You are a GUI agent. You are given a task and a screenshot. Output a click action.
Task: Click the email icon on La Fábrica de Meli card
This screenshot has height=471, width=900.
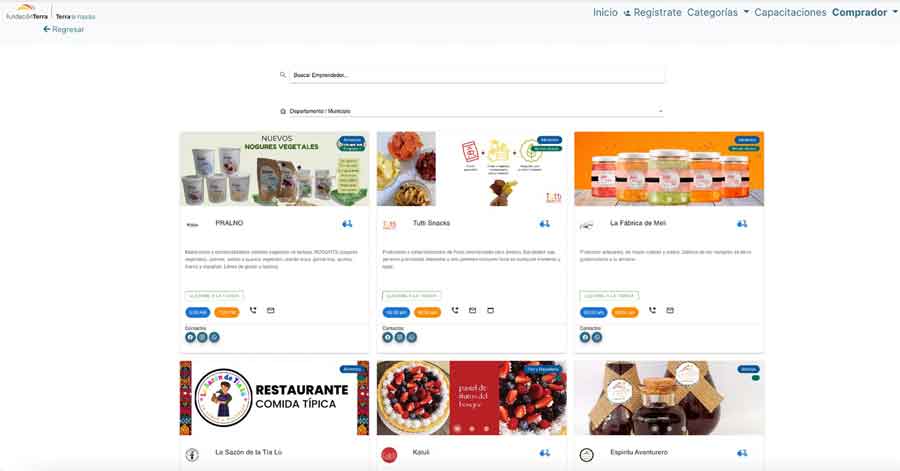point(670,310)
